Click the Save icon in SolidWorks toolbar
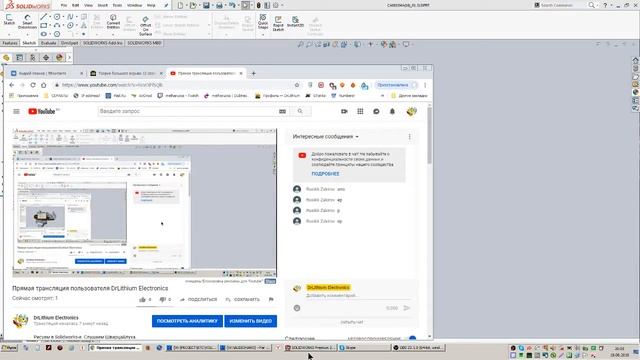This screenshot has height=360, width=640. [206, 5]
